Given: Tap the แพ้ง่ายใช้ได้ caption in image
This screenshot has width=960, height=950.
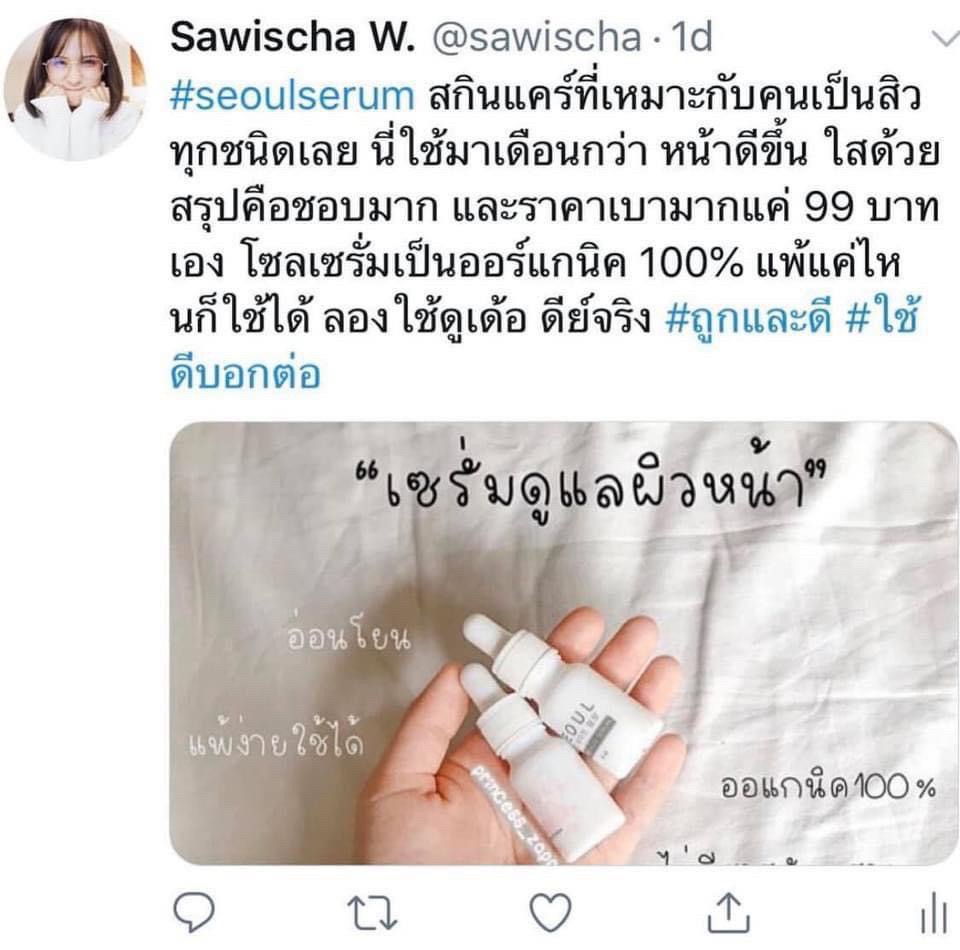Looking at the screenshot, I should [x=276, y=739].
